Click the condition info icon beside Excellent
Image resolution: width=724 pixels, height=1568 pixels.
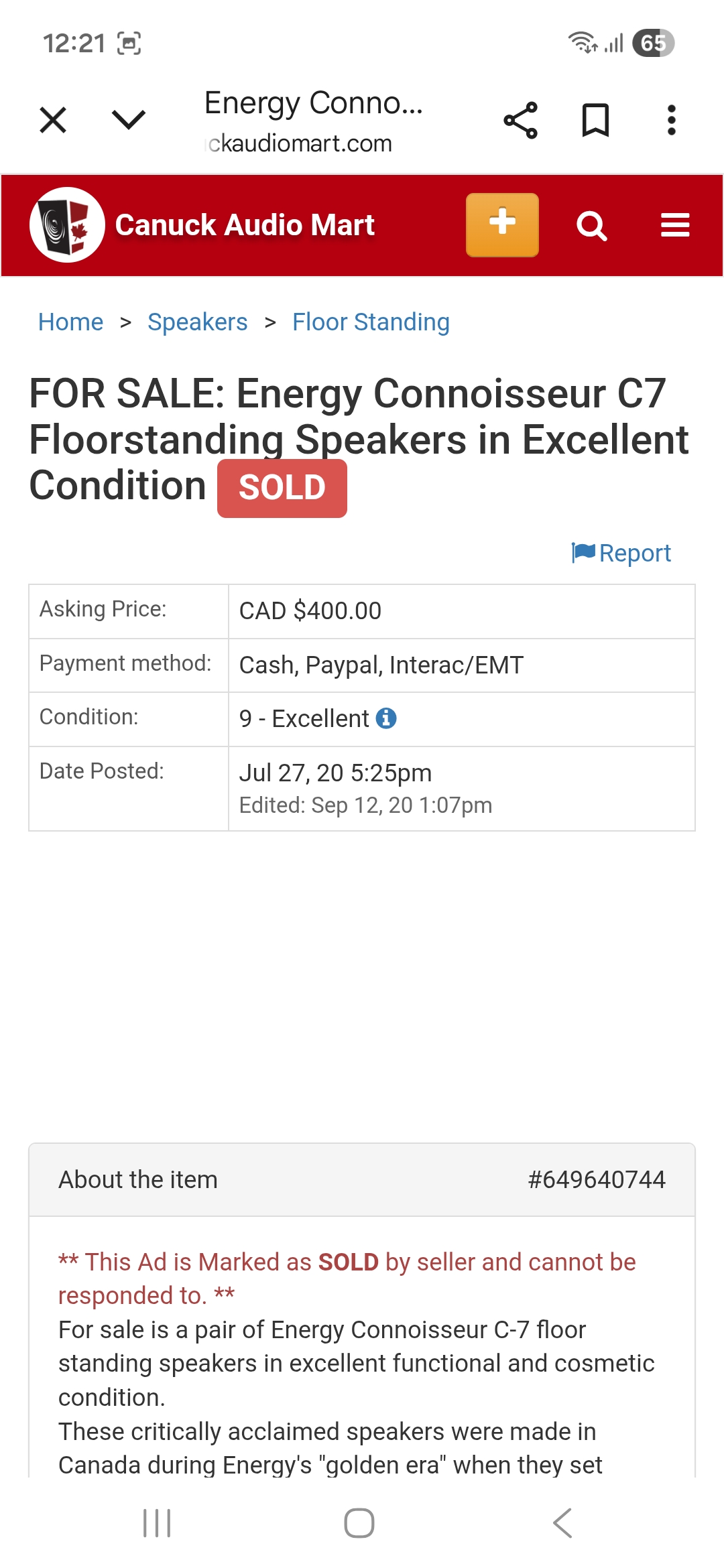point(386,718)
